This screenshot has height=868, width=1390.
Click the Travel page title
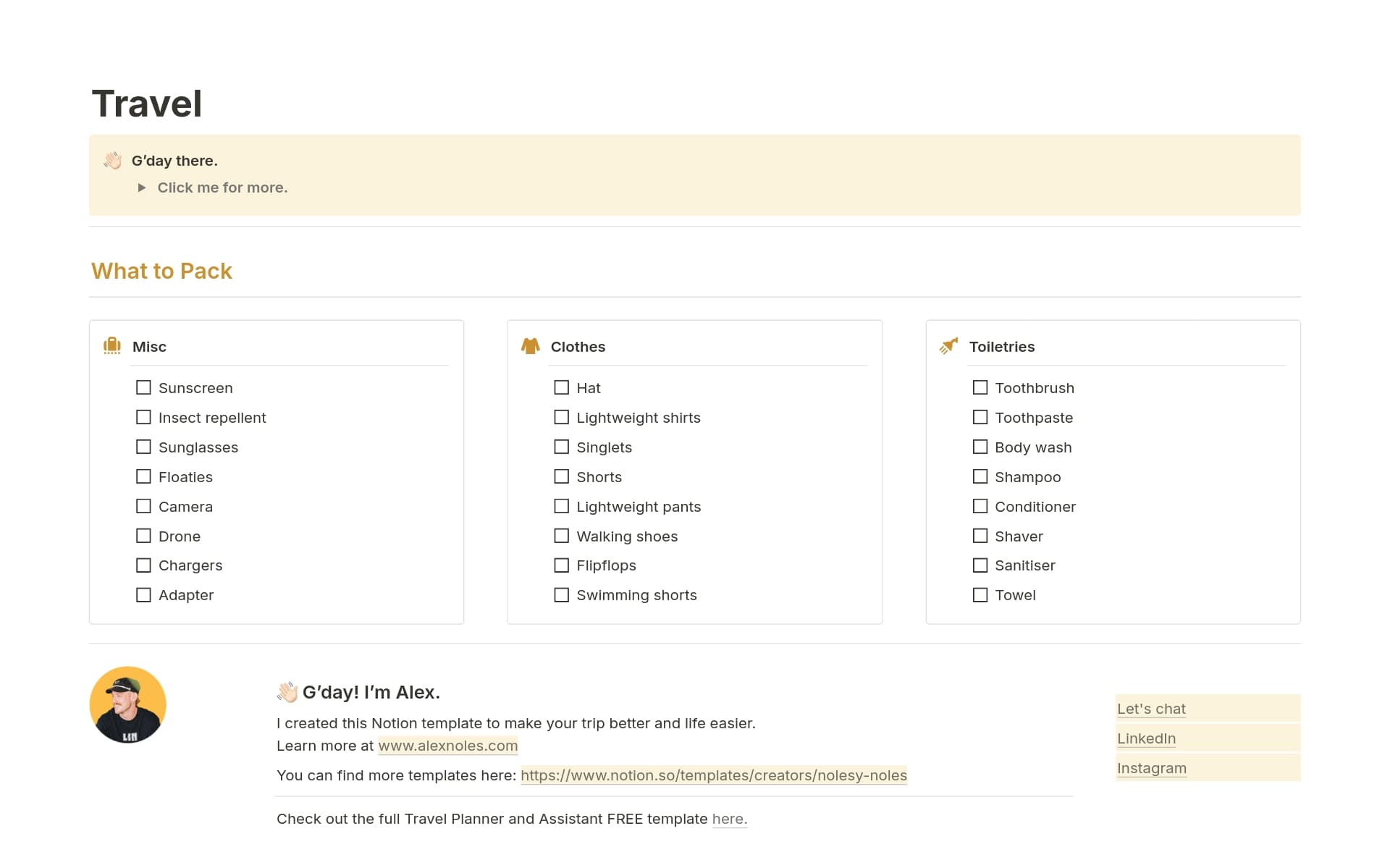coord(146,103)
